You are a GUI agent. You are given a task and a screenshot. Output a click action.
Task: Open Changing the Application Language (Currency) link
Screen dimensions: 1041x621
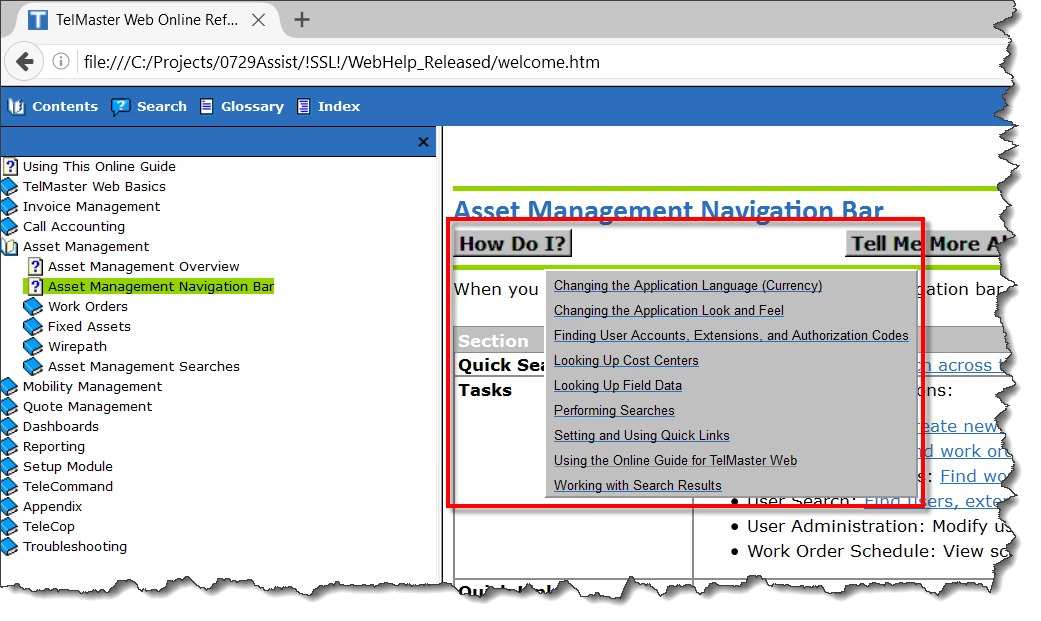click(688, 286)
